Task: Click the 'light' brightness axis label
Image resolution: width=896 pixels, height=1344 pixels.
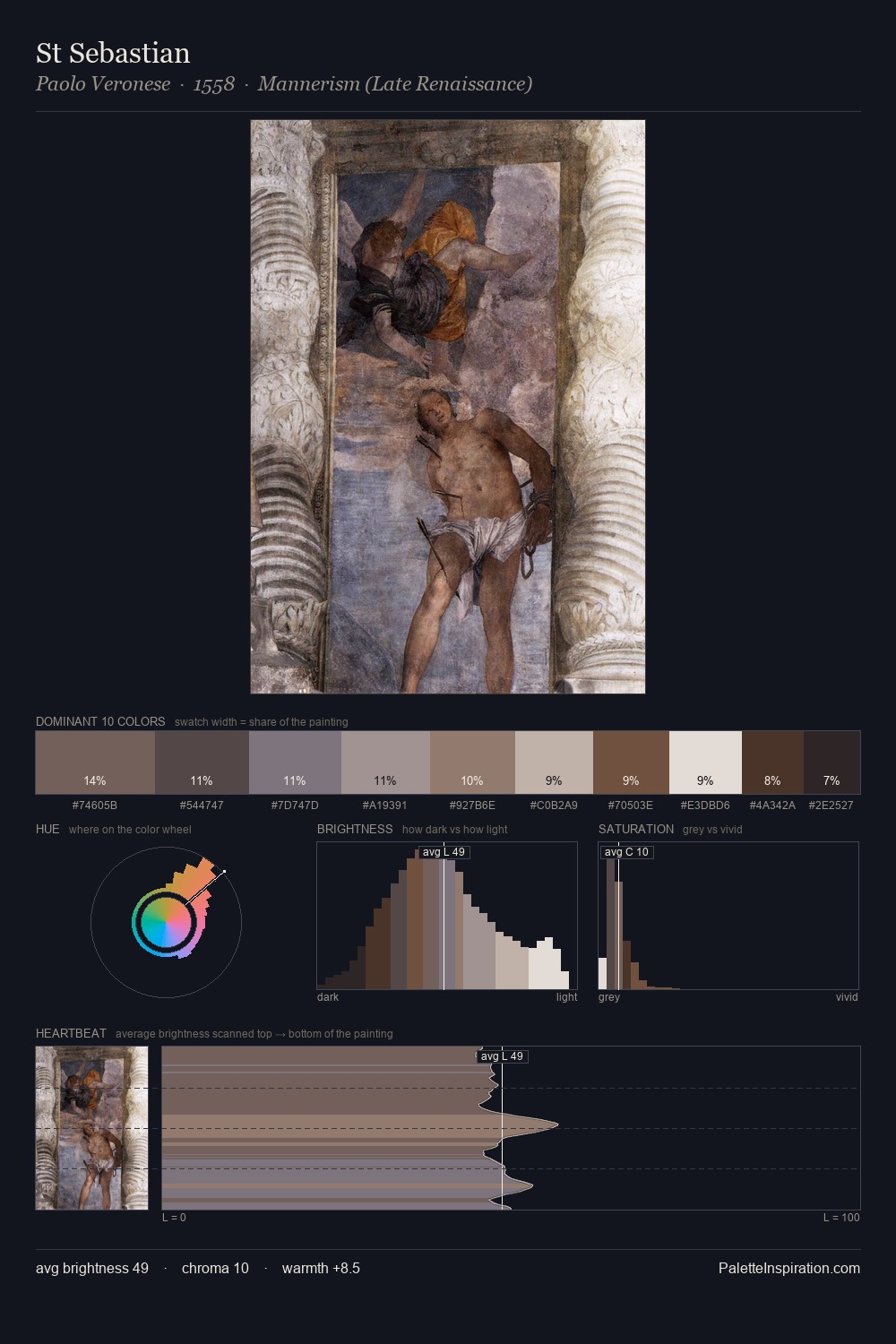Action: pos(566,997)
